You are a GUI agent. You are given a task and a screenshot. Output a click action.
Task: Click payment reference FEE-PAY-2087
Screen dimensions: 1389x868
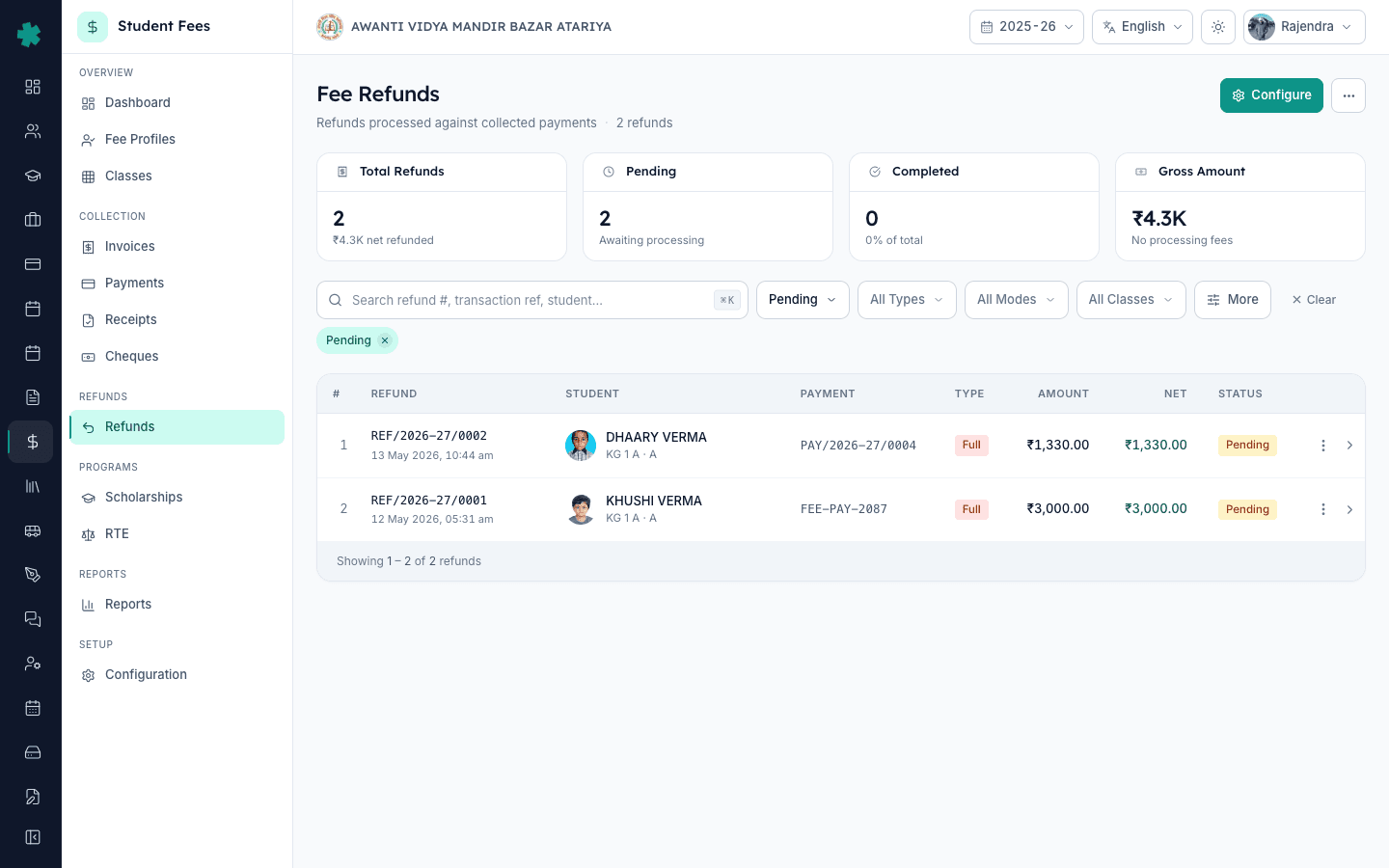844,509
